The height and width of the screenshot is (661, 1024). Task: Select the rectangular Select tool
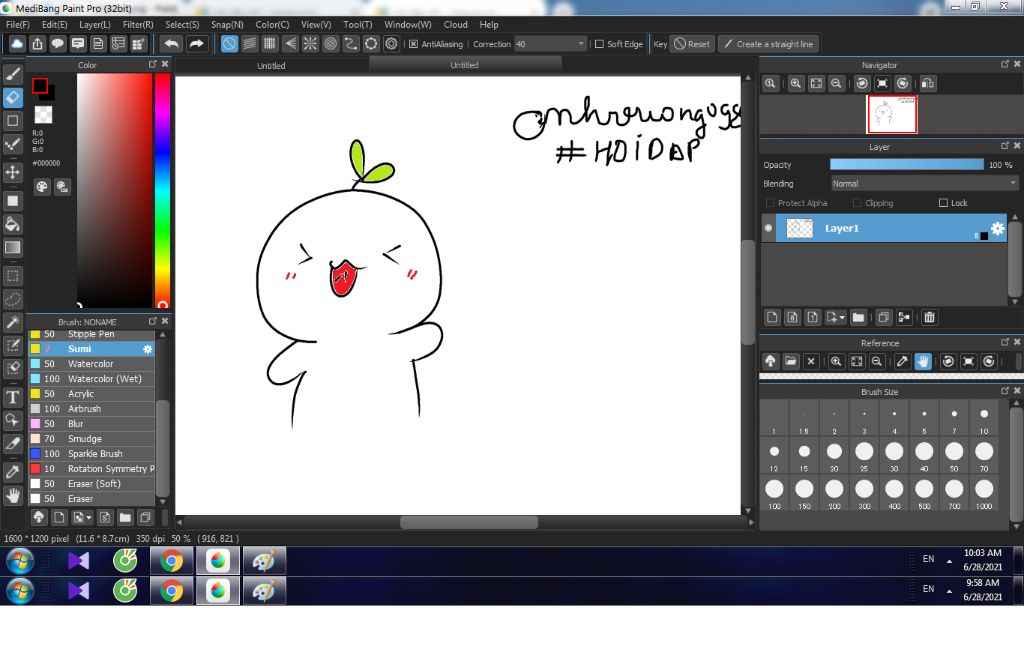(12, 276)
